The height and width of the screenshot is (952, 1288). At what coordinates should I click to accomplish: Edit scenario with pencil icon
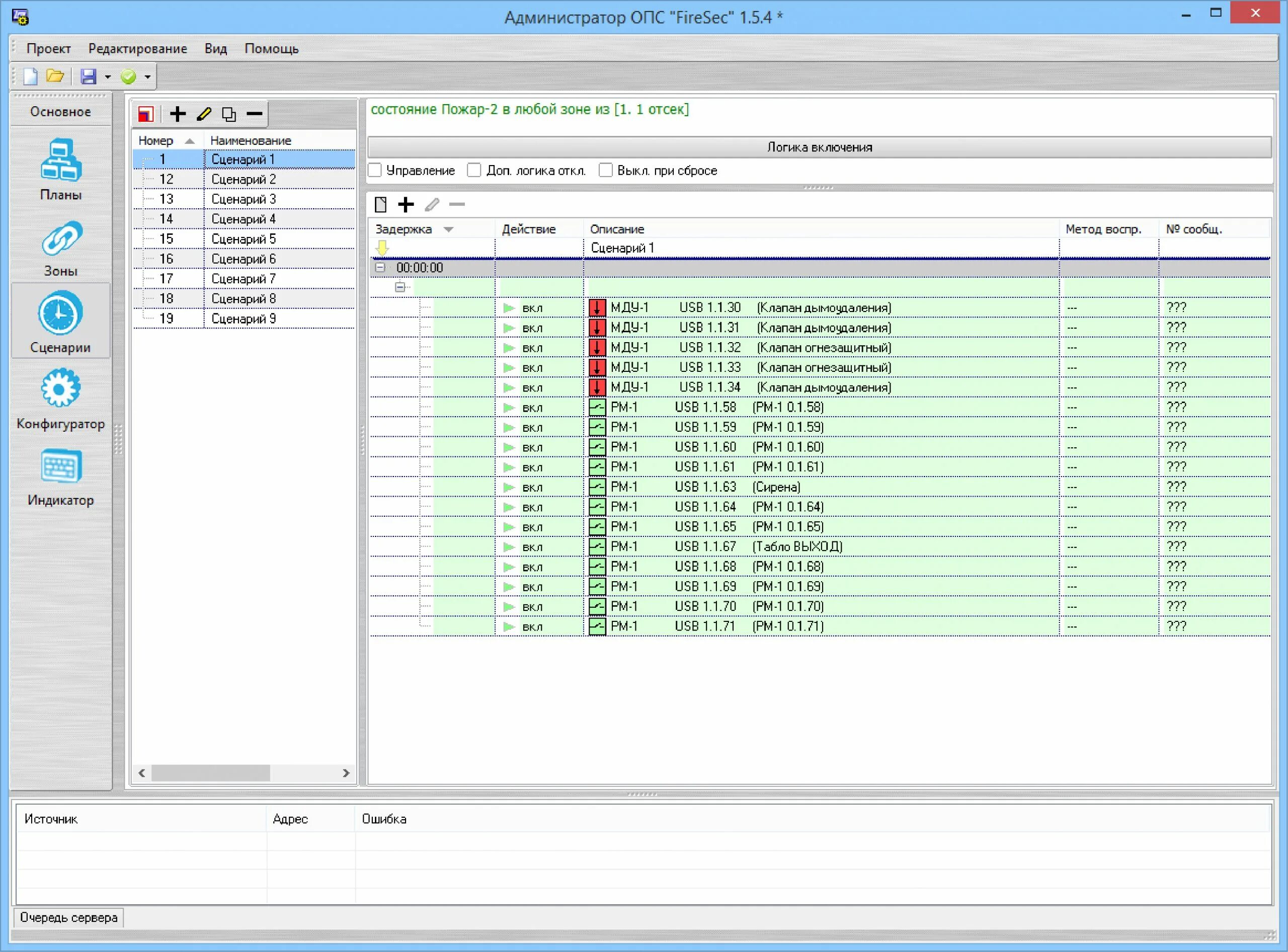203,114
